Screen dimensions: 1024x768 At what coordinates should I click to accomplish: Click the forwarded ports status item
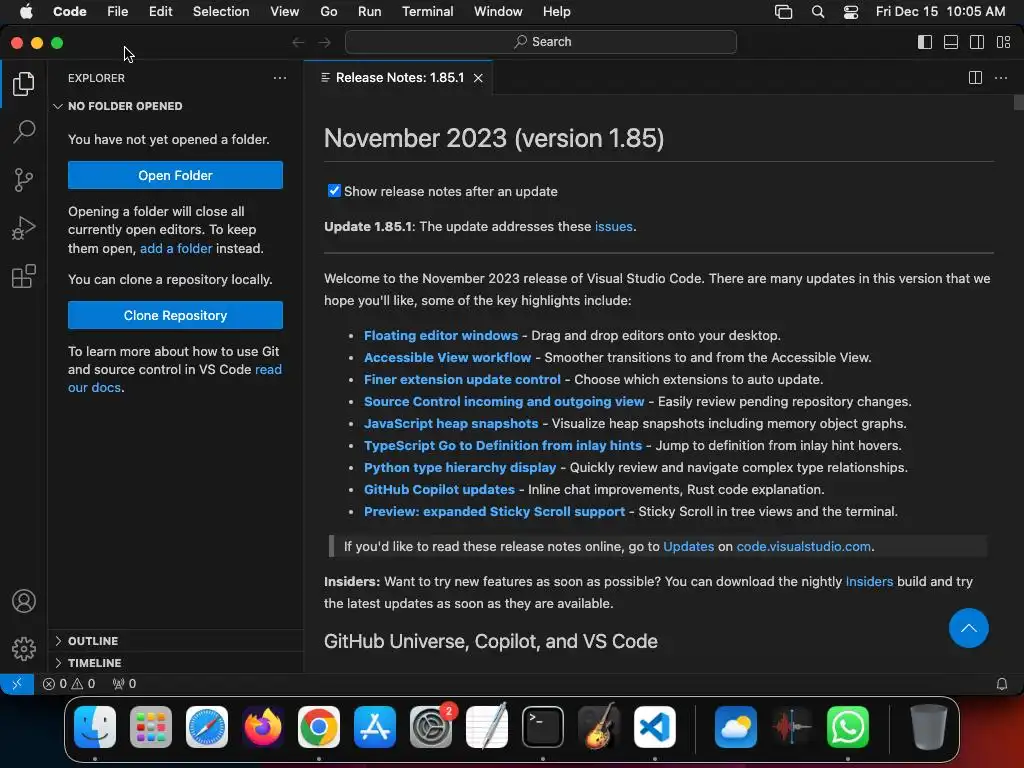pyautogui.click(x=124, y=684)
